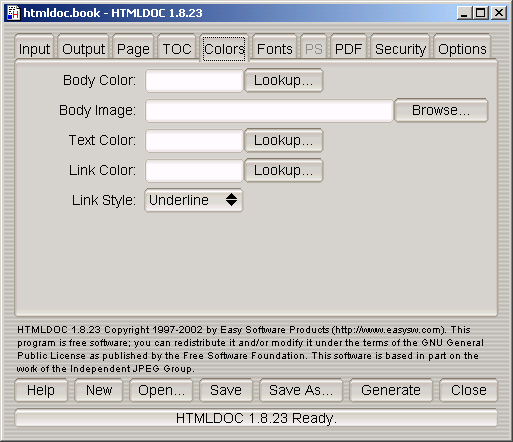This screenshot has height=442, width=513.
Task: Focus the Body Image path field
Action: click(269, 110)
